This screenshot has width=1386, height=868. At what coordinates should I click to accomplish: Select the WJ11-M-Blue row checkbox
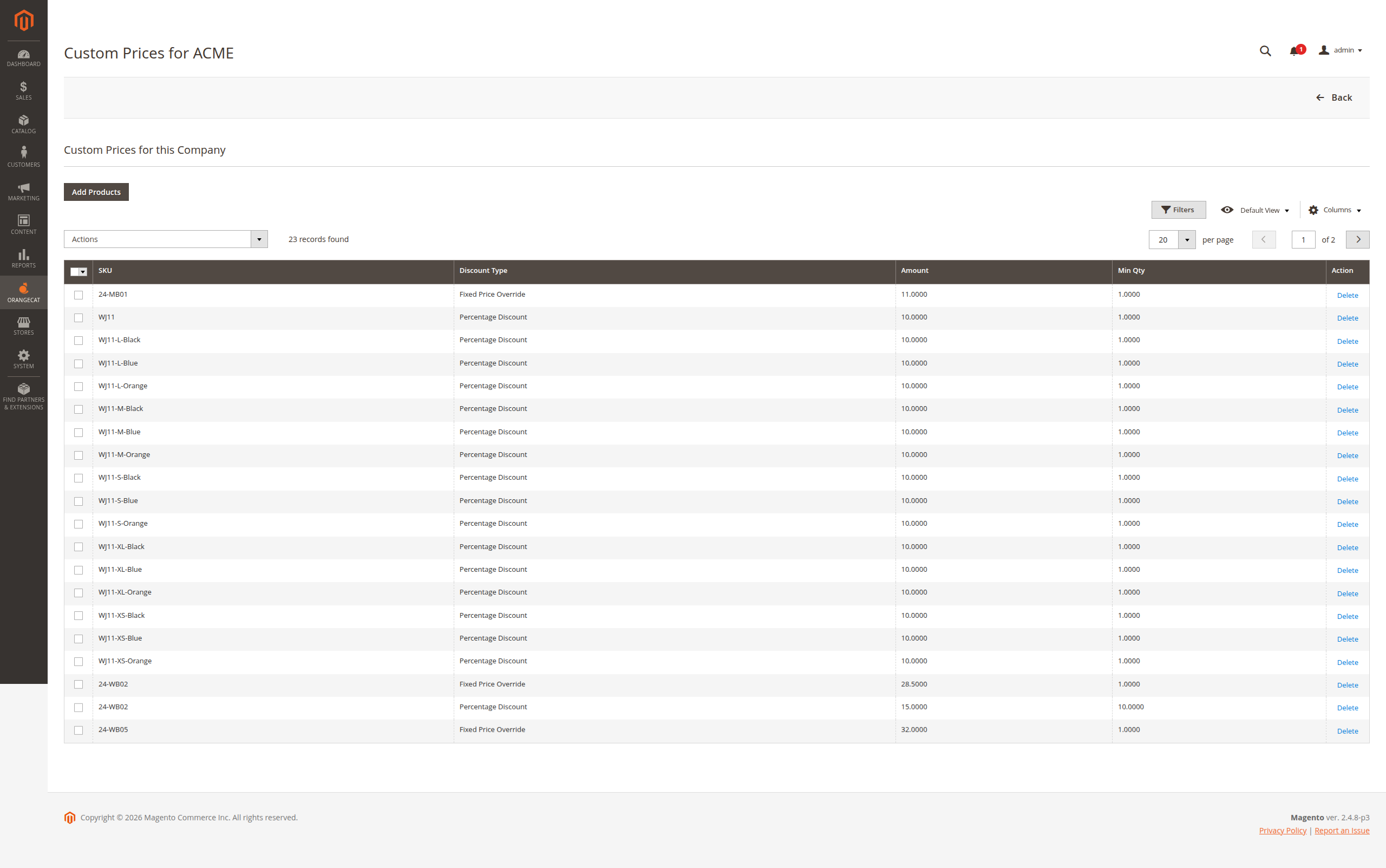coord(79,432)
